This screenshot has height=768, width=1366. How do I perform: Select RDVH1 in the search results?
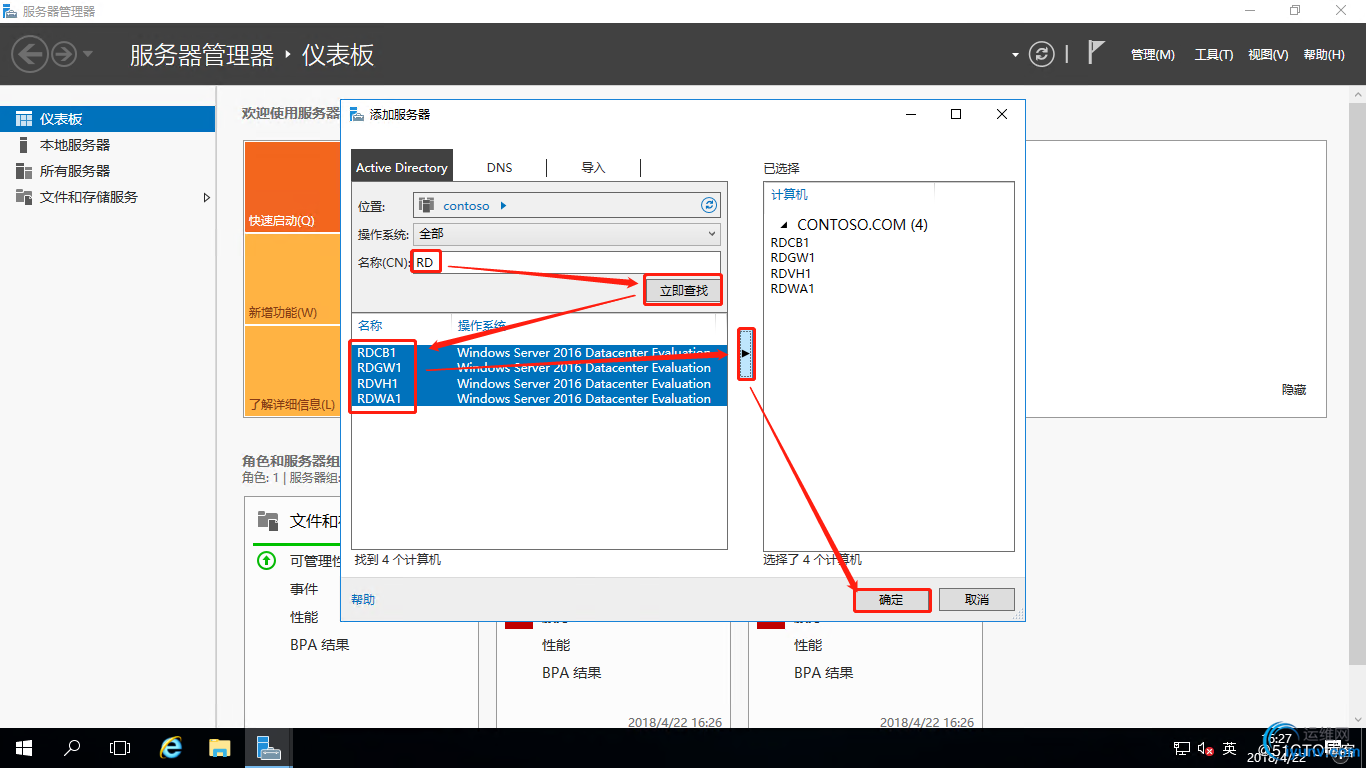pyautogui.click(x=540, y=383)
